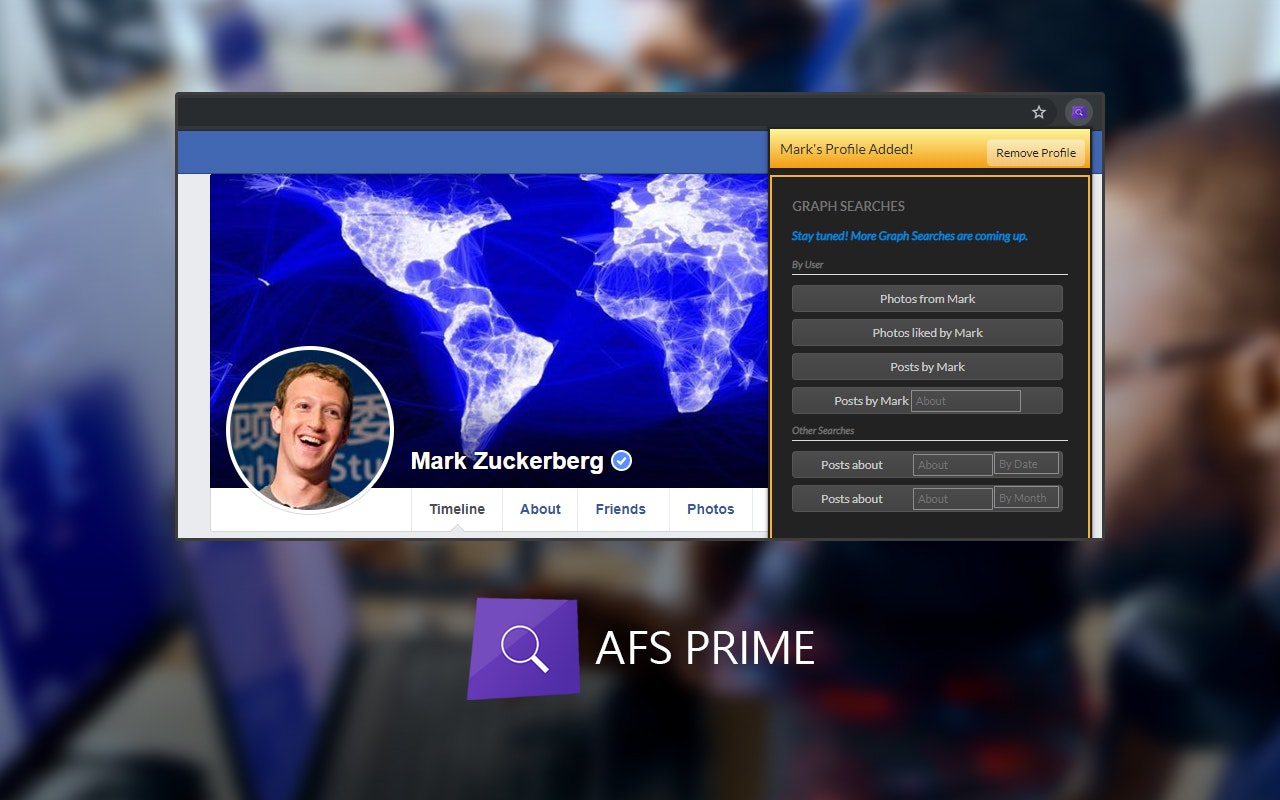Viewport: 1280px width, 800px height.
Task: Run the Photos from Mark graph search
Action: (927, 298)
